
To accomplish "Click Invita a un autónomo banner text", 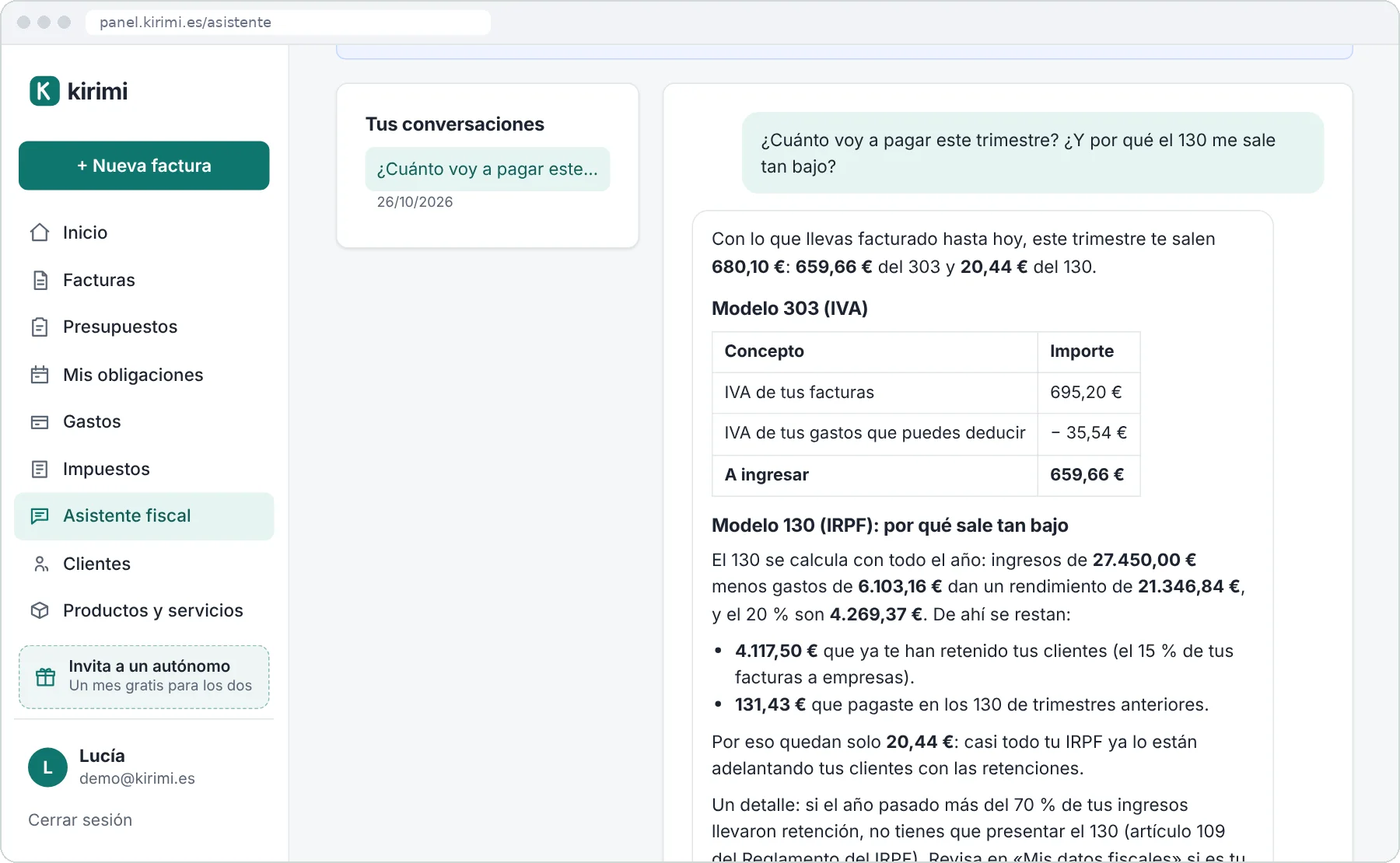I will coord(149,666).
